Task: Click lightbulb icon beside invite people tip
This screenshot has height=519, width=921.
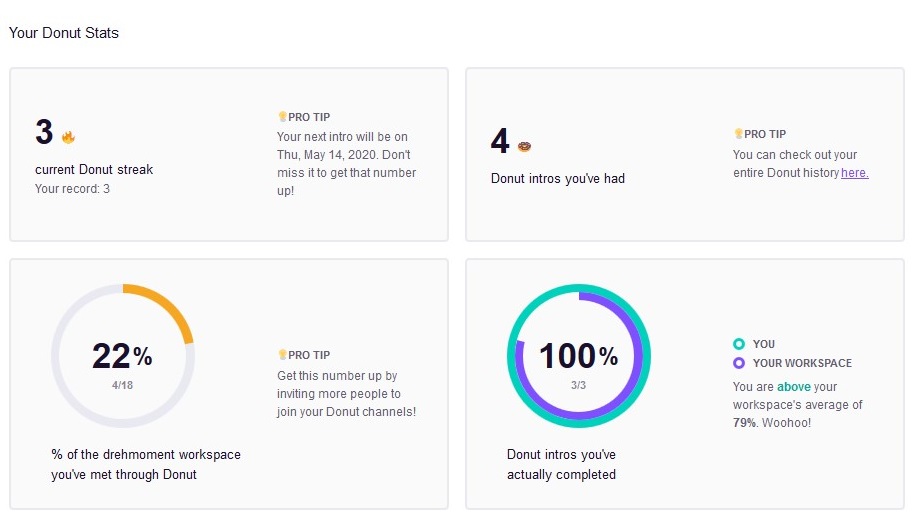Action: [x=282, y=355]
